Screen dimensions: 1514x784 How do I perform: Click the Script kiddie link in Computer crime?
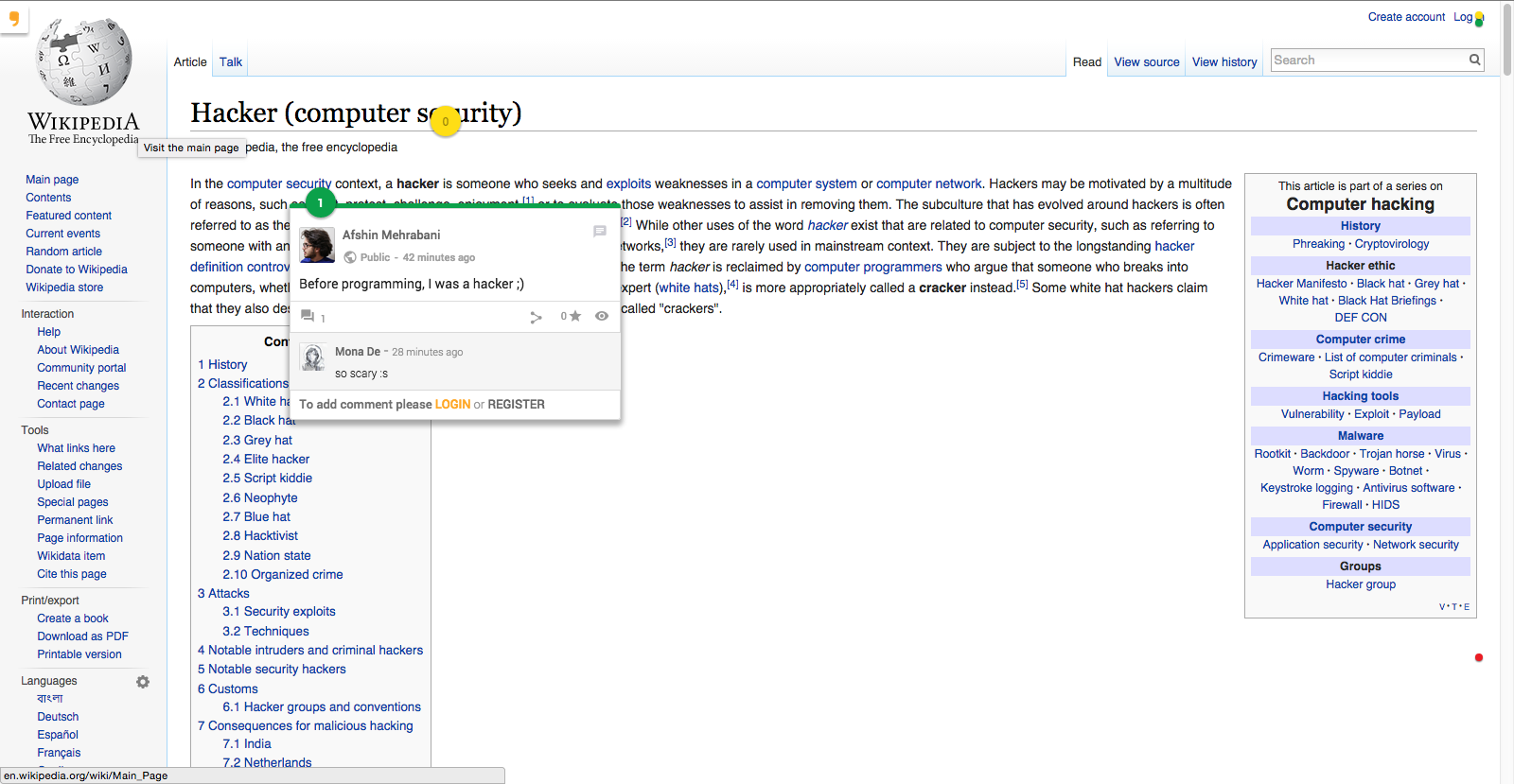pyautogui.click(x=1361, y=375)
